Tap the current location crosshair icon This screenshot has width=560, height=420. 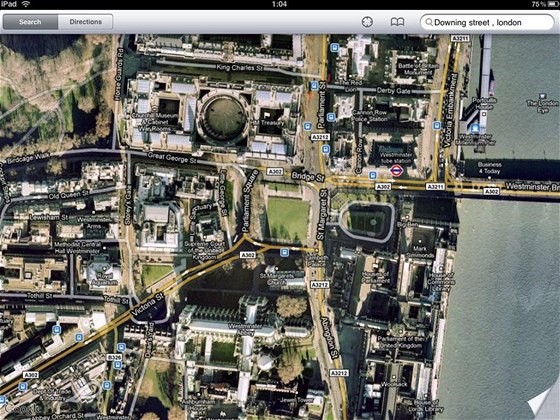pyautogui.click(x=367, y=22)
